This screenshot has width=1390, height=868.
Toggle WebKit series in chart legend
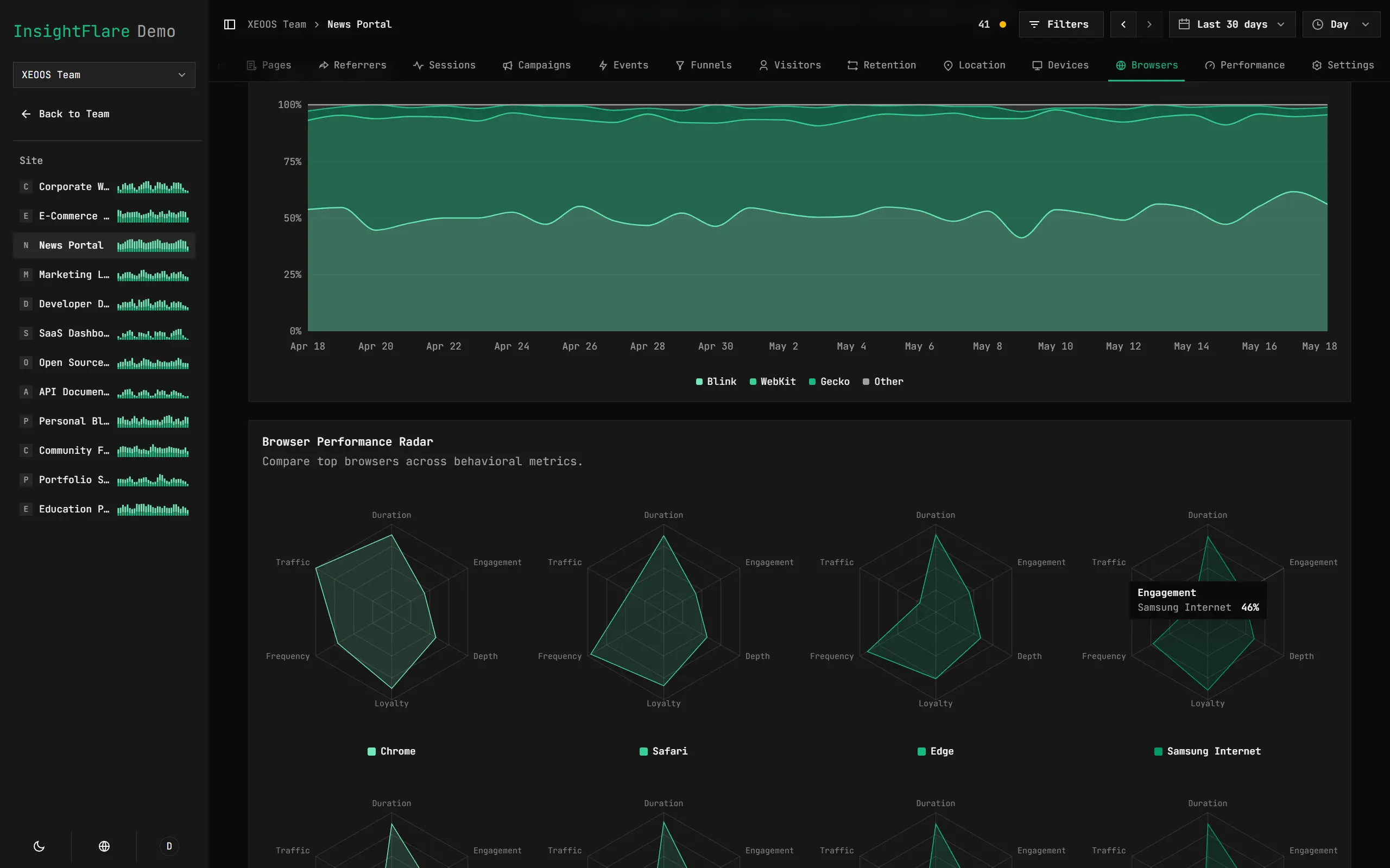(773, 382)
